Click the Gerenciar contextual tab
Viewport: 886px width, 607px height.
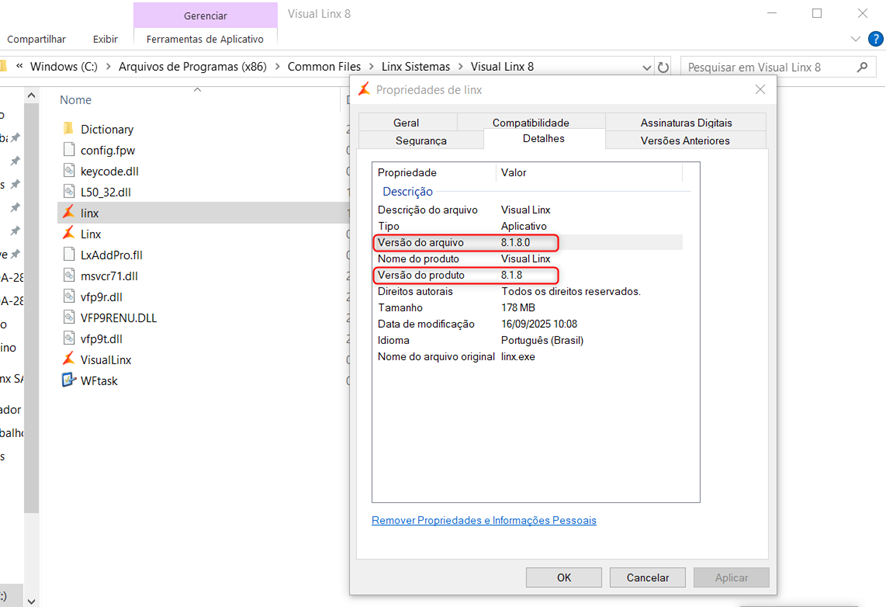205,15
